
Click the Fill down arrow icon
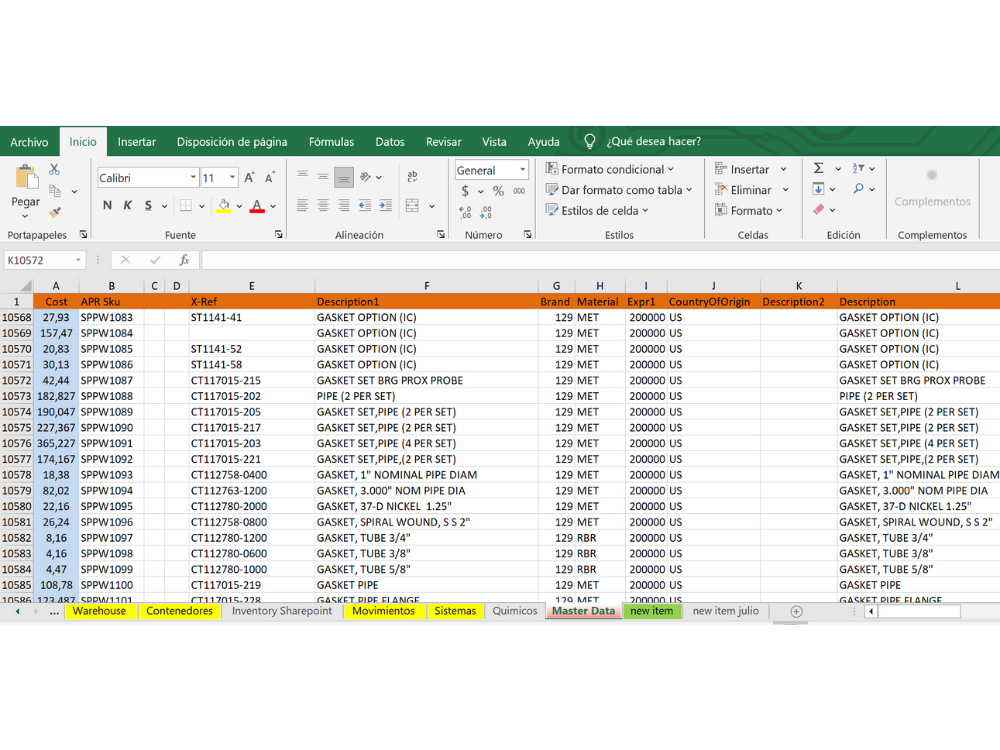click(x=818, y=189)
